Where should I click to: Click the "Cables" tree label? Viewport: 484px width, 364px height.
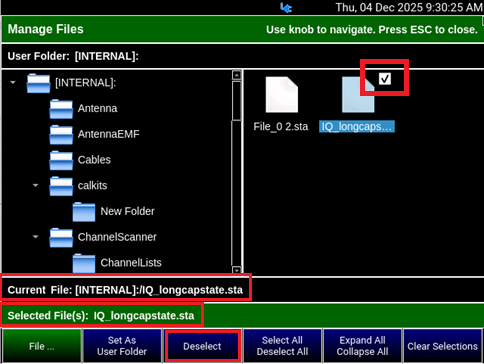pos(94,160)
